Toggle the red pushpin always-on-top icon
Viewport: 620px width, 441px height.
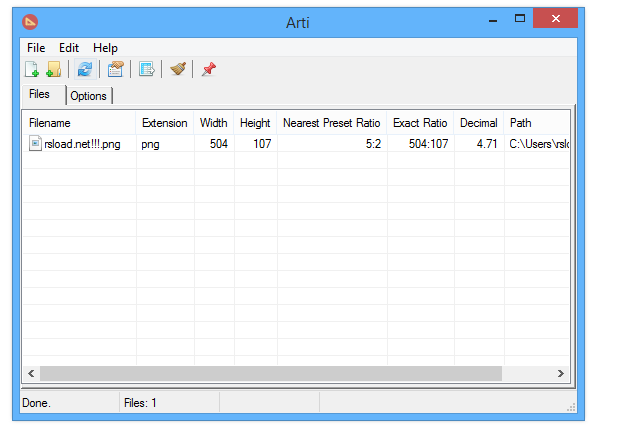(x=209, y=69)
